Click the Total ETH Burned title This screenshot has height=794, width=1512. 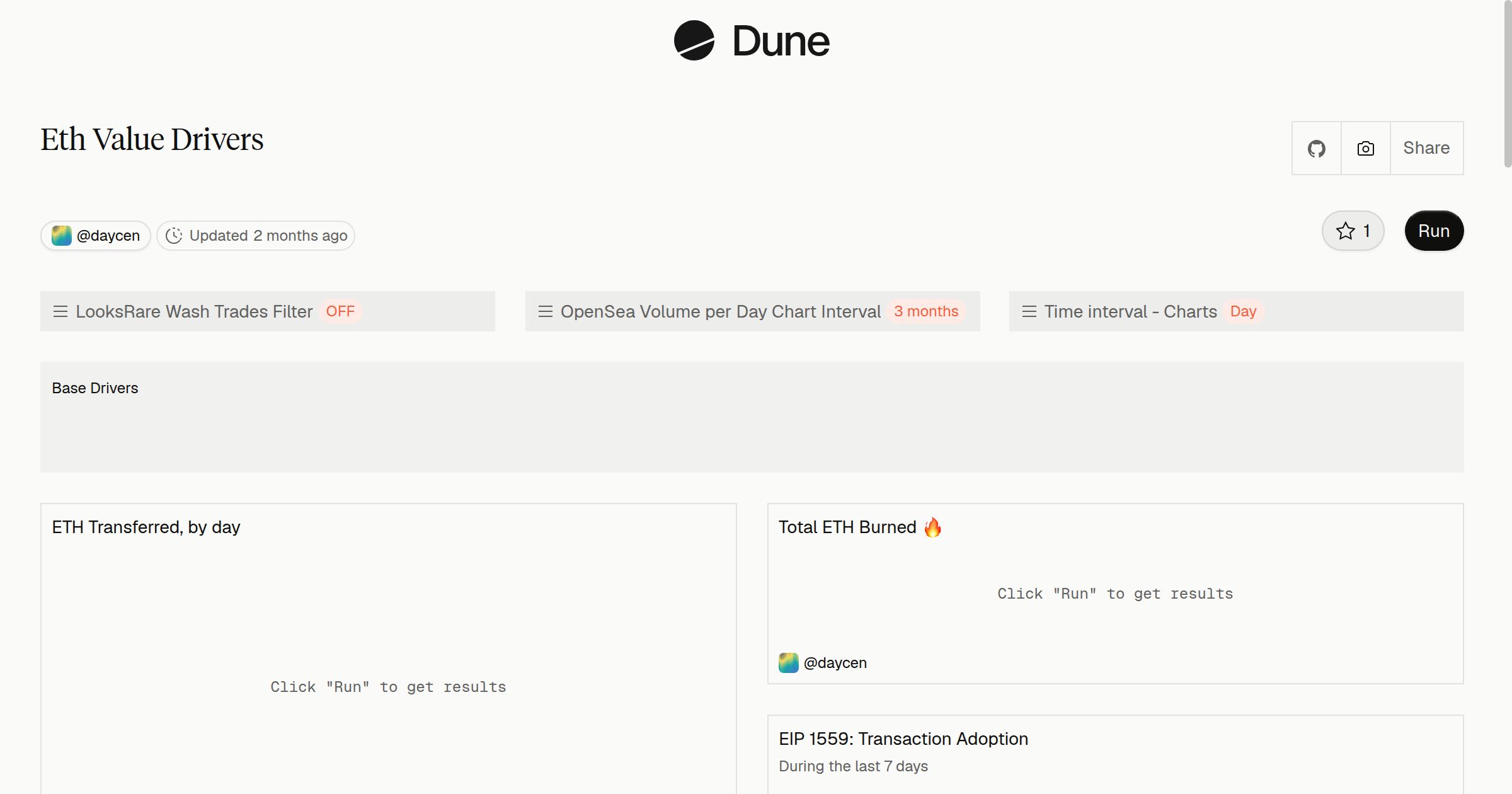click(x=847, y=527)
